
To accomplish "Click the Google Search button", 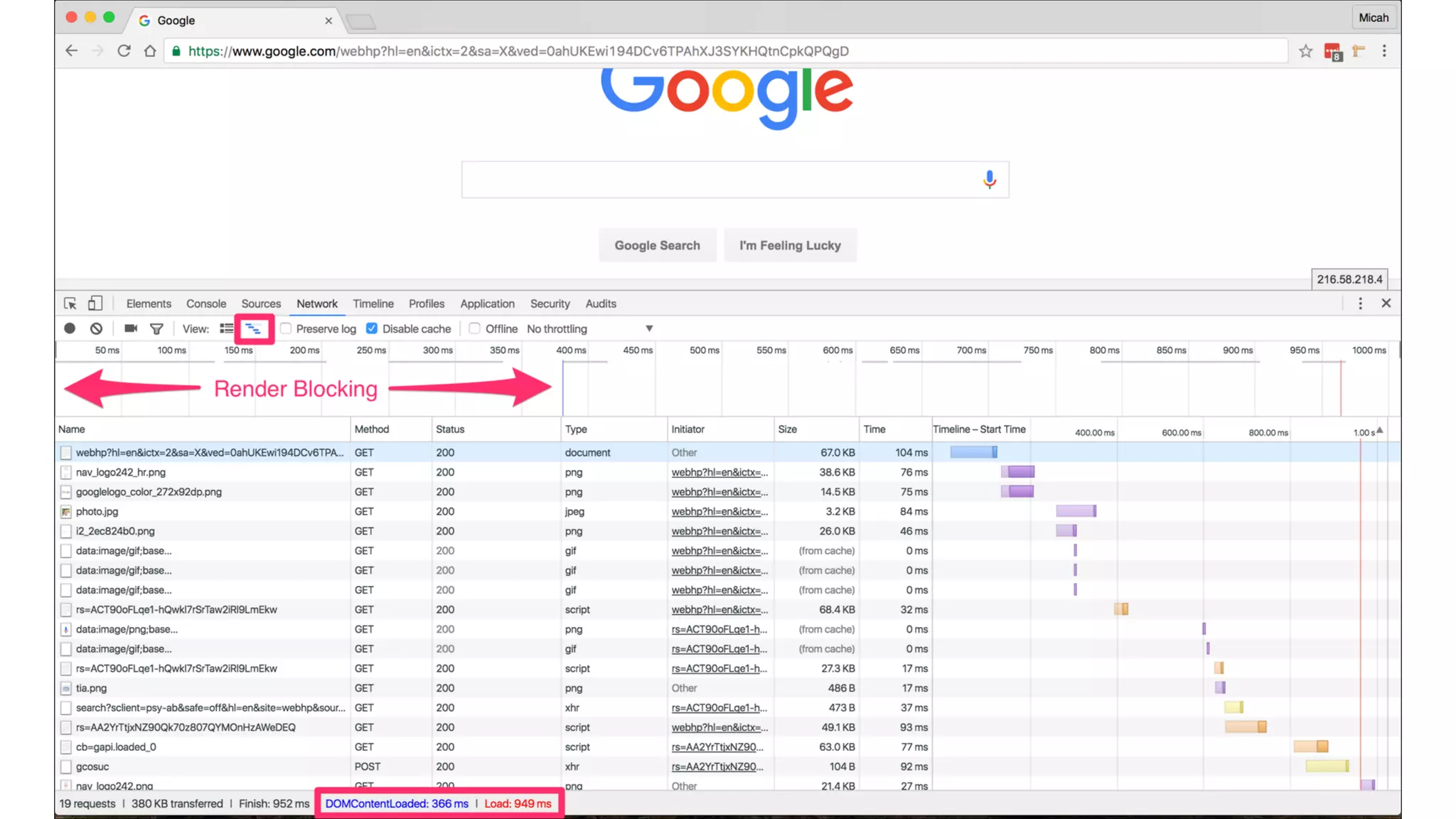I will tap(657, 245).
